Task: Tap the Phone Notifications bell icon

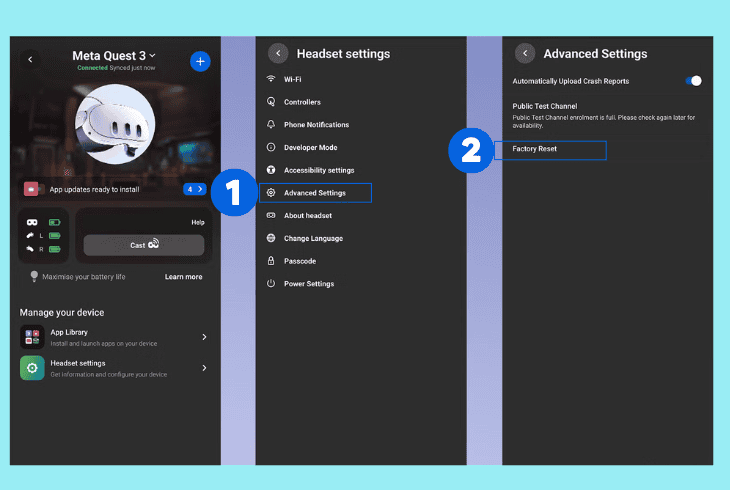Action: tap(271, 124)
